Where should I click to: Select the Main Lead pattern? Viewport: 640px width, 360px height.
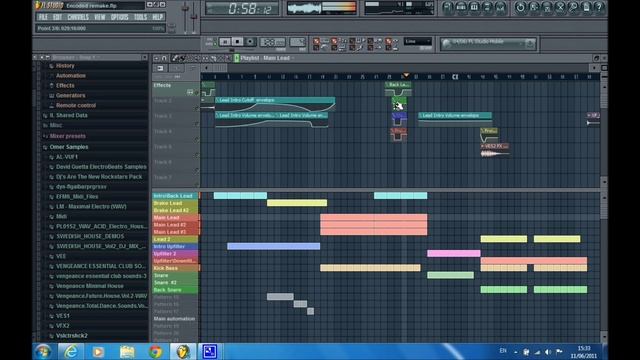pos(176,218)
